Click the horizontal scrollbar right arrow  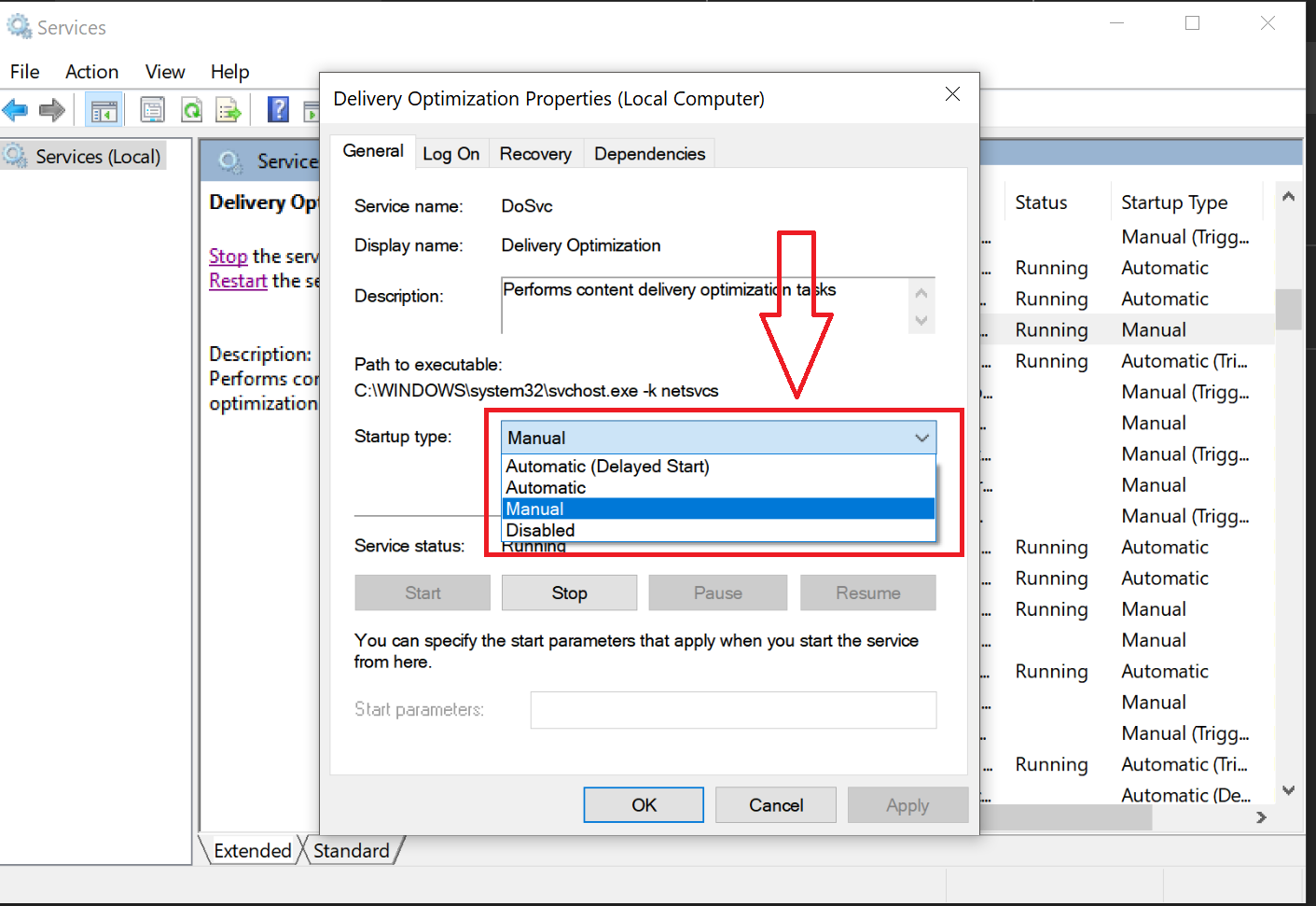click(1261, 817)
